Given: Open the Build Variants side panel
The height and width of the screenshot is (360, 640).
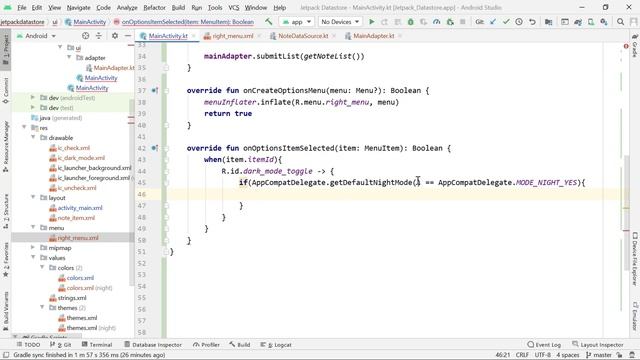Looking at the screenshot, I should 6,311.
